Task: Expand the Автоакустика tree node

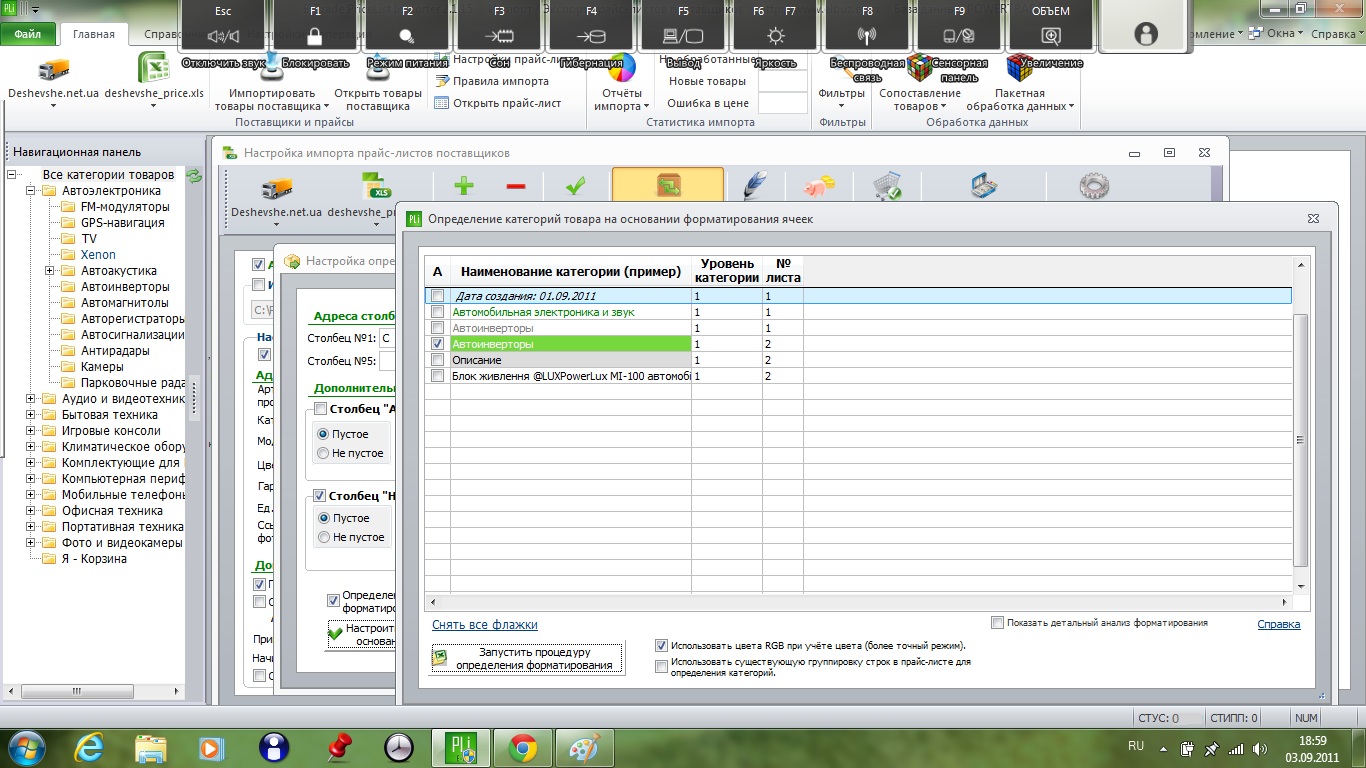Action: [49, 271]
